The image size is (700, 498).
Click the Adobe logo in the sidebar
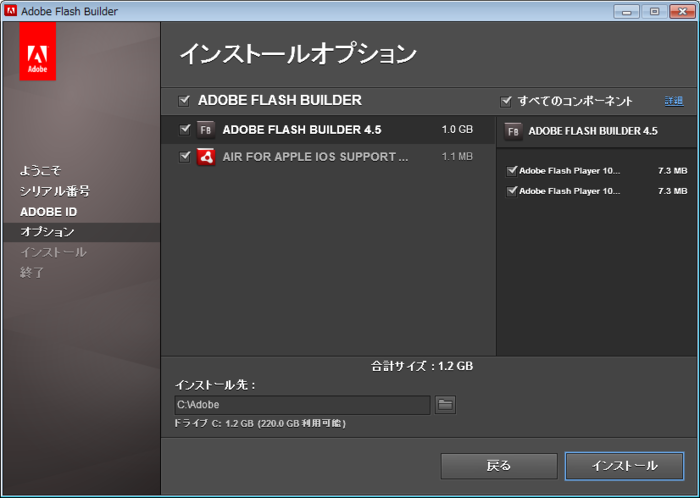[38, 51]
